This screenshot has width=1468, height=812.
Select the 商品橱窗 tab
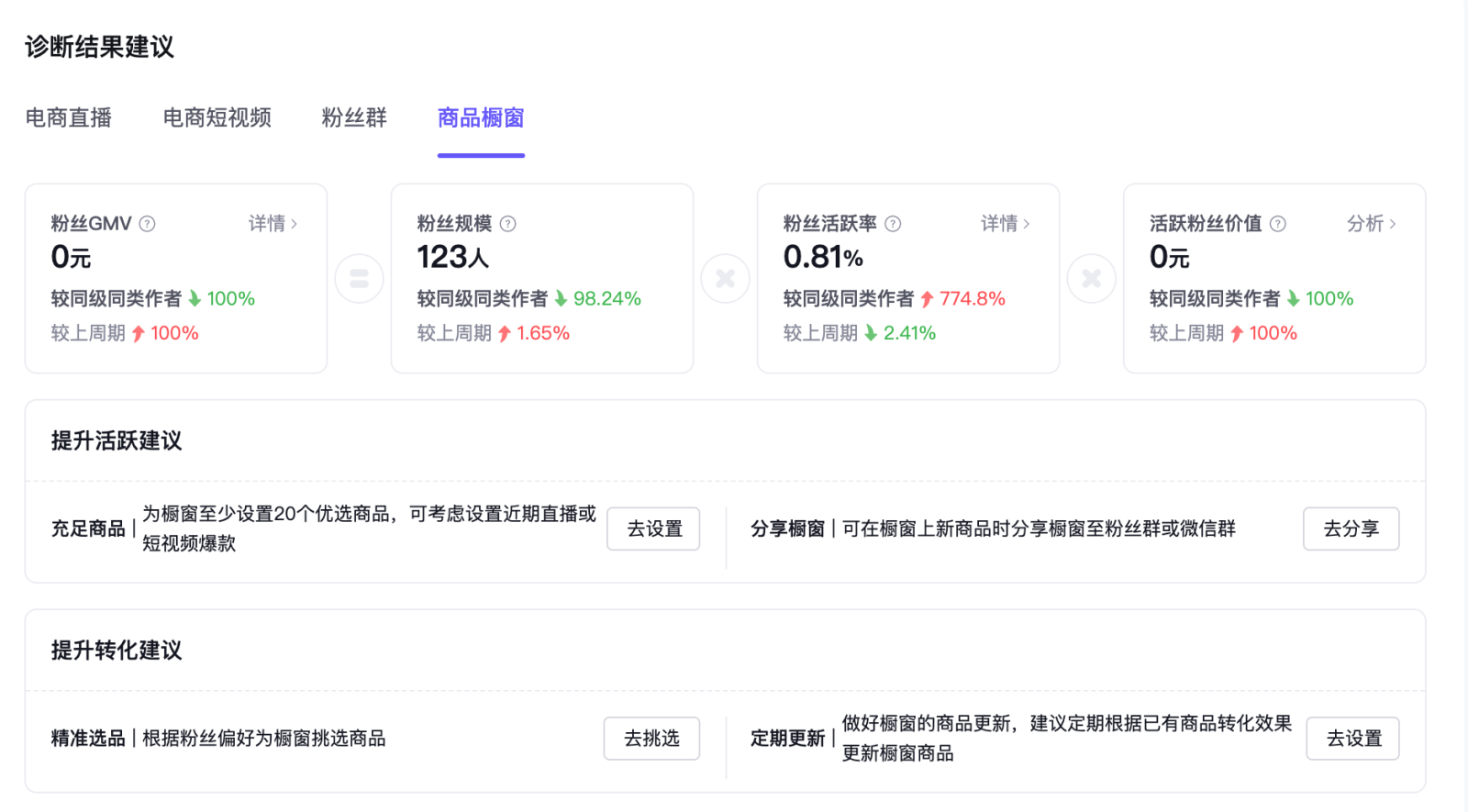(481, 118)
